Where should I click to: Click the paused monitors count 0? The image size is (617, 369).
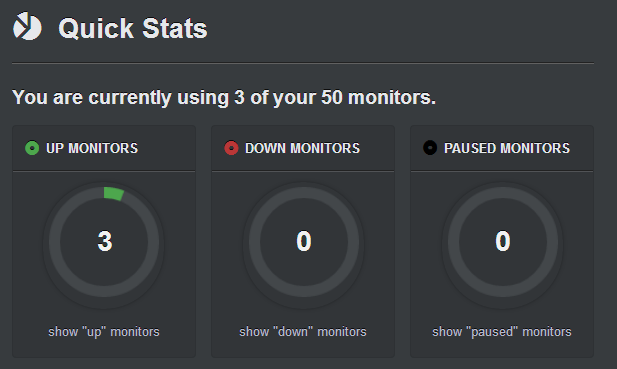pos(503,241)
